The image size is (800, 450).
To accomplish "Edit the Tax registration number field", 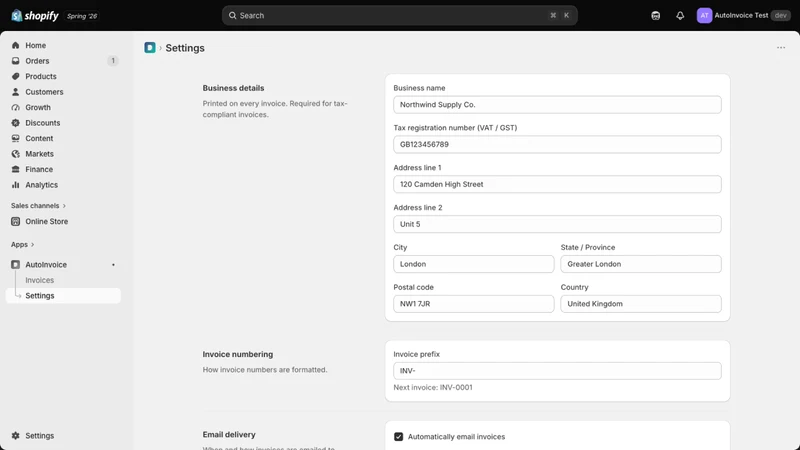I will tap(557, 144).
